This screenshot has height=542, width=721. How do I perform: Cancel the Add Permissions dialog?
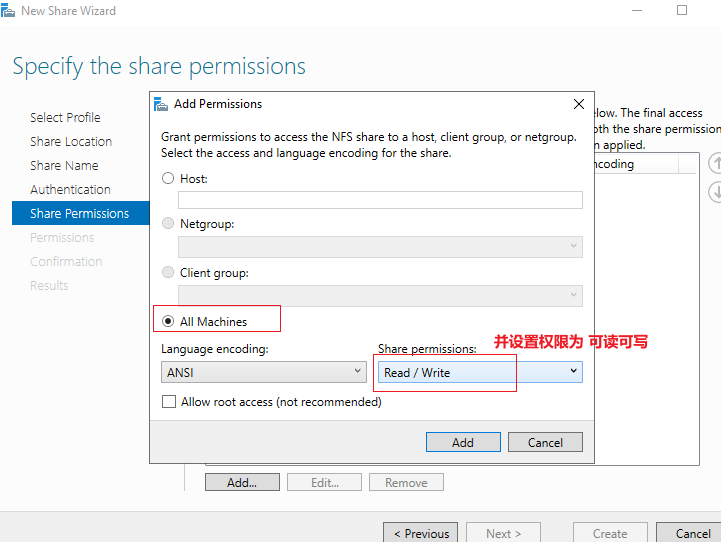pos(545,442)
